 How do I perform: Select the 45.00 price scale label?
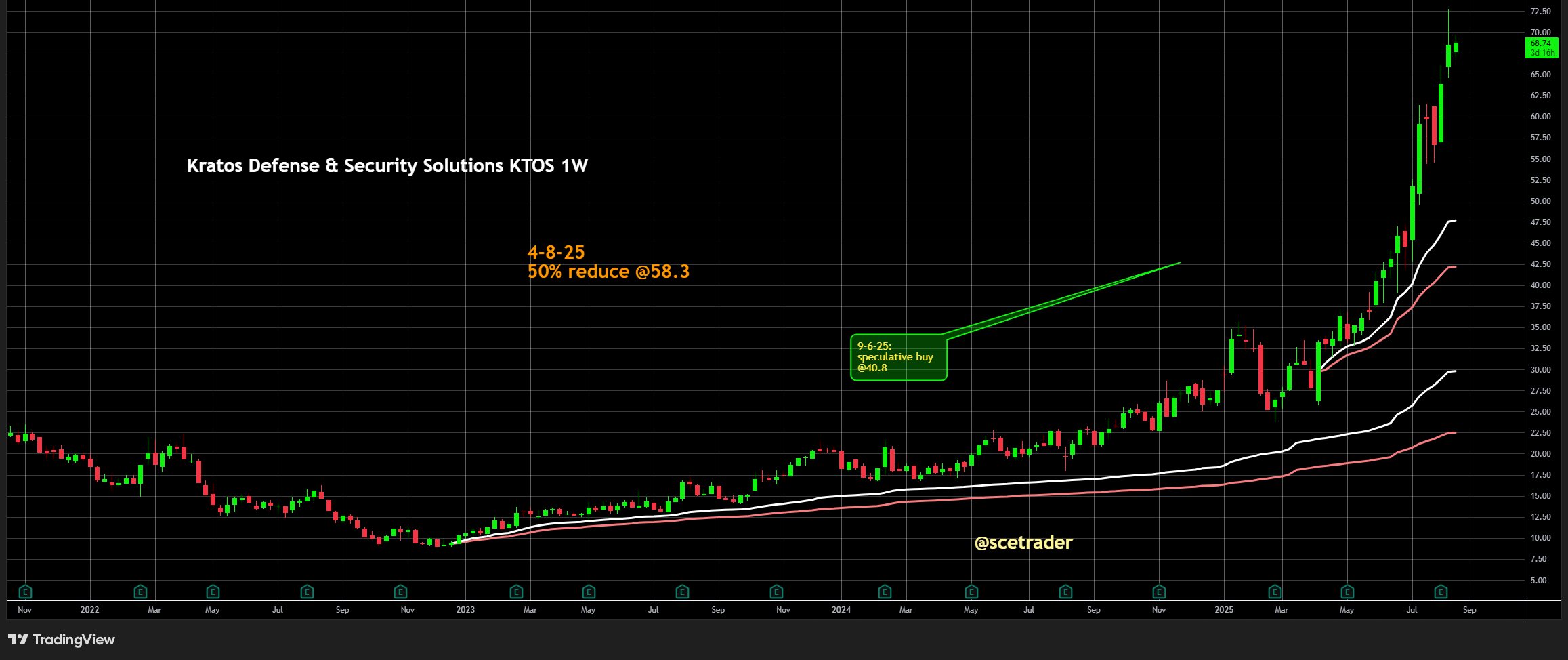point(1540,243)
